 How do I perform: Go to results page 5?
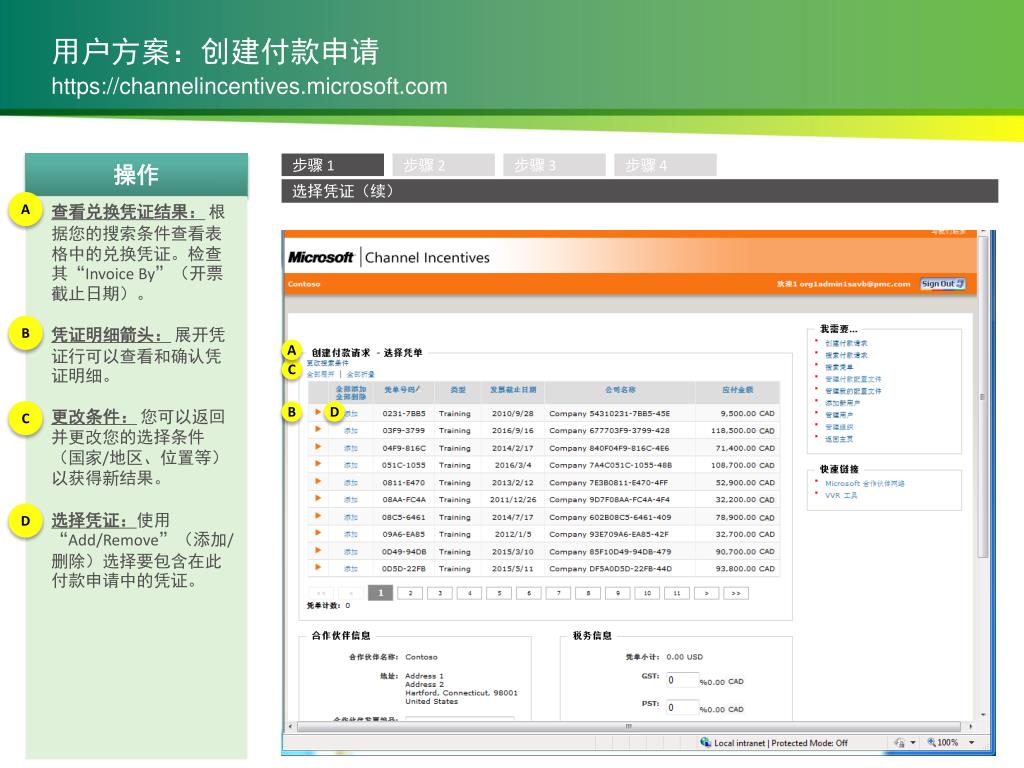[x=500, y=593]
